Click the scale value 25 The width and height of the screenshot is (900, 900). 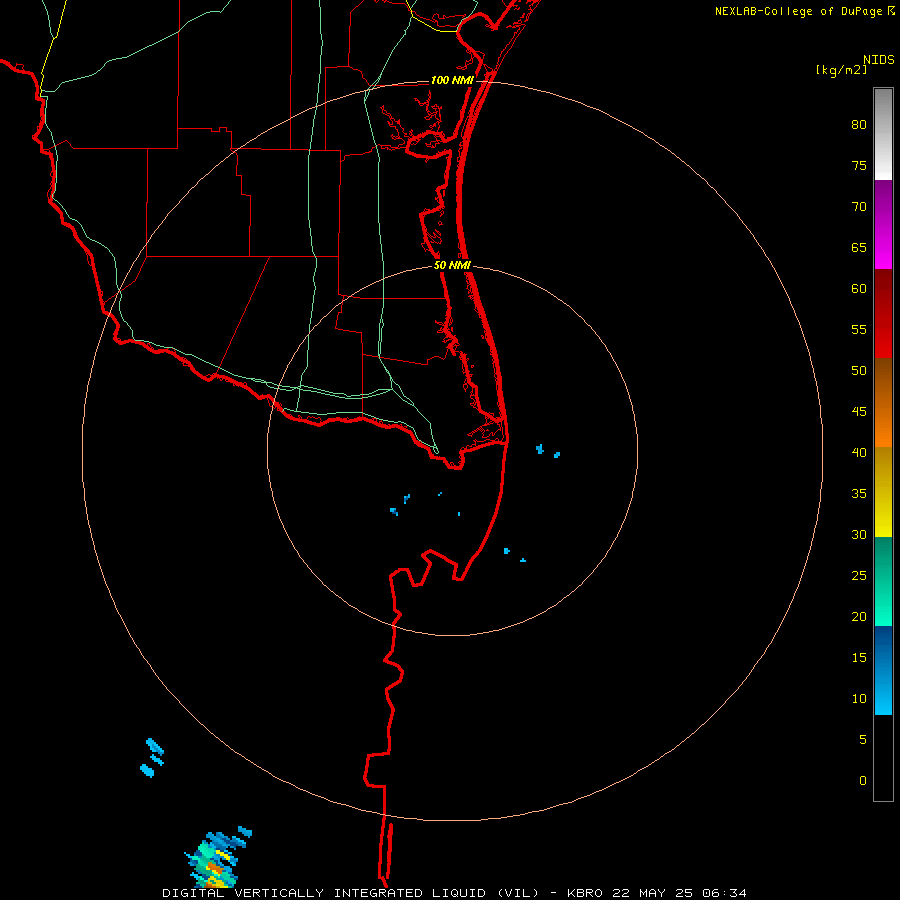point(859,576)
